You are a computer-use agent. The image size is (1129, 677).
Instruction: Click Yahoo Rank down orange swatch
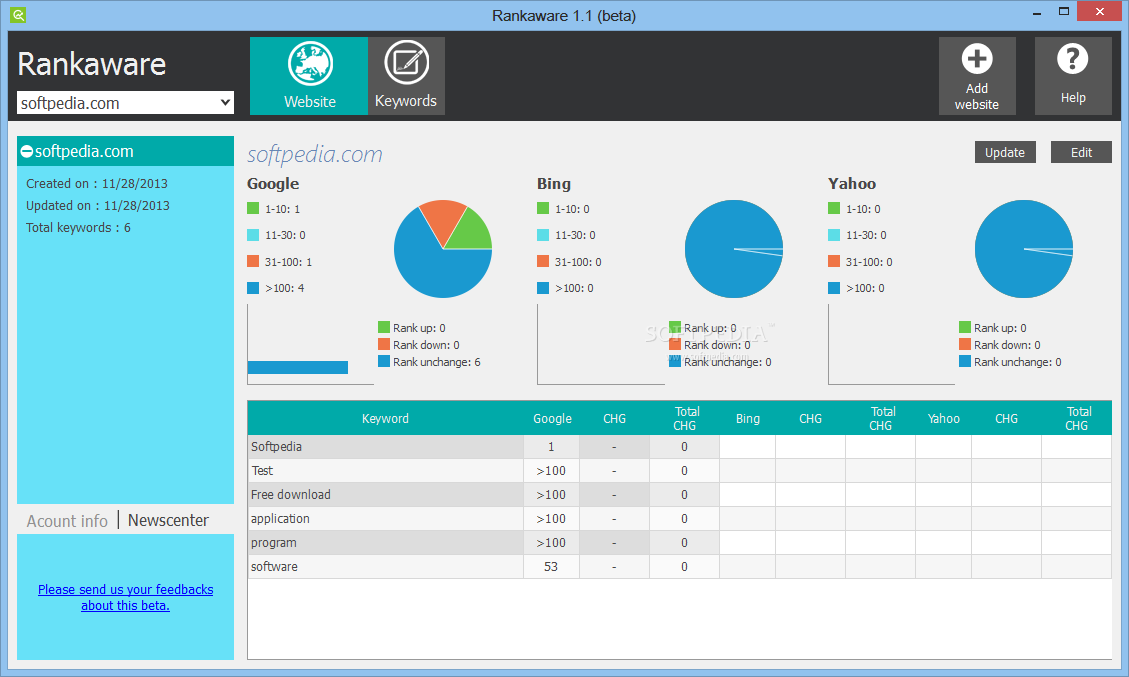(965, 344)
